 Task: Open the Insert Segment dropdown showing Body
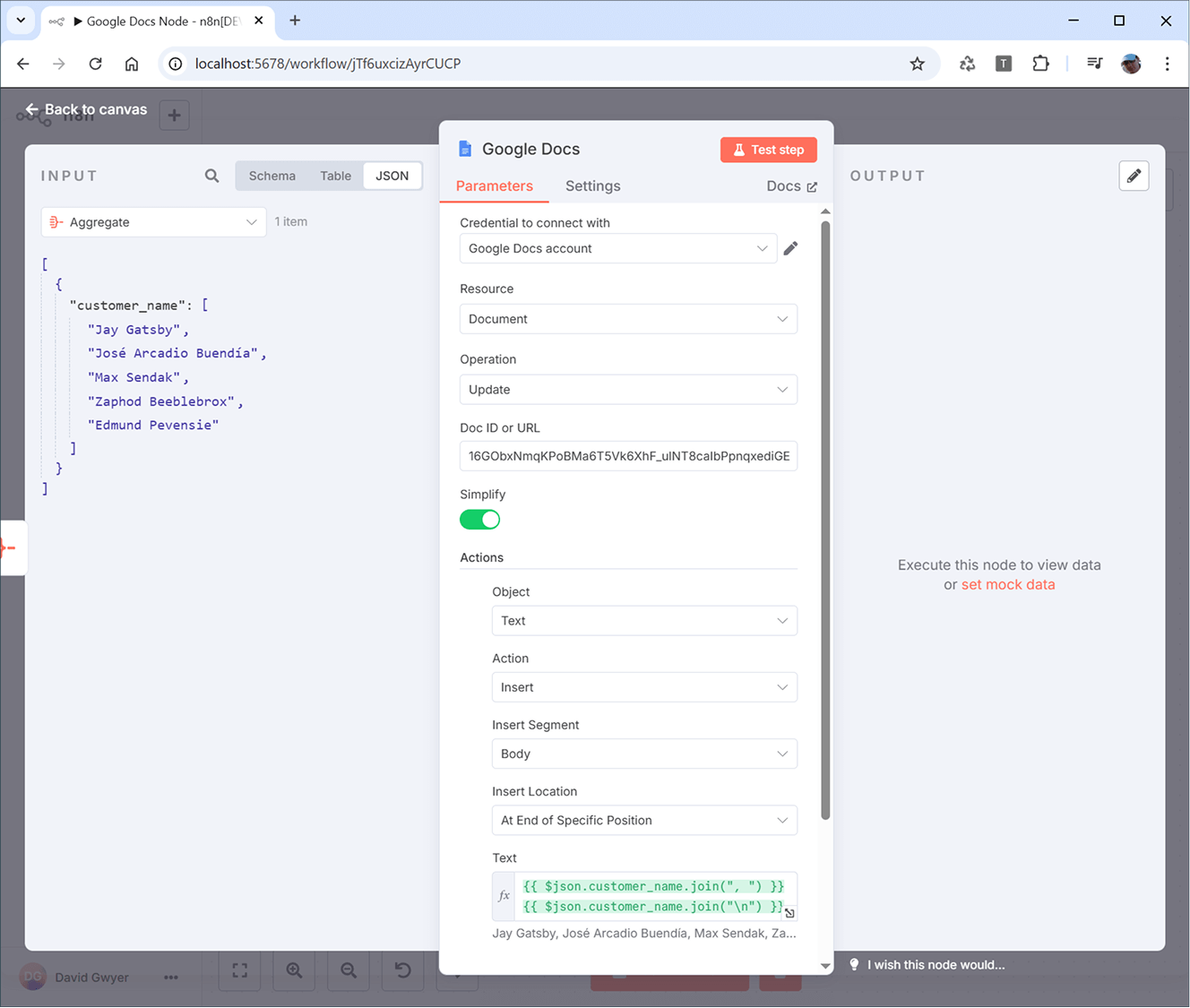[x=644, y=754]
